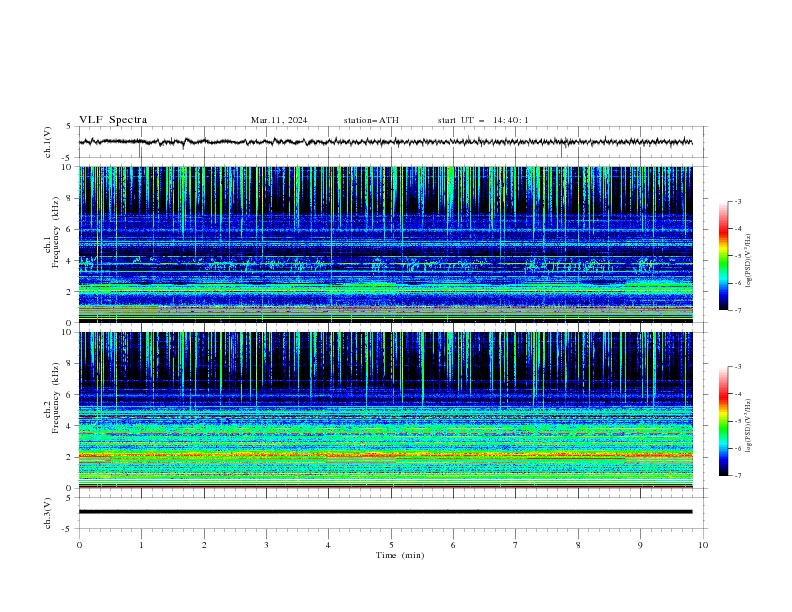
Task: Click the 'start UT = 14:40:1' text
Action: coord(483,120)
